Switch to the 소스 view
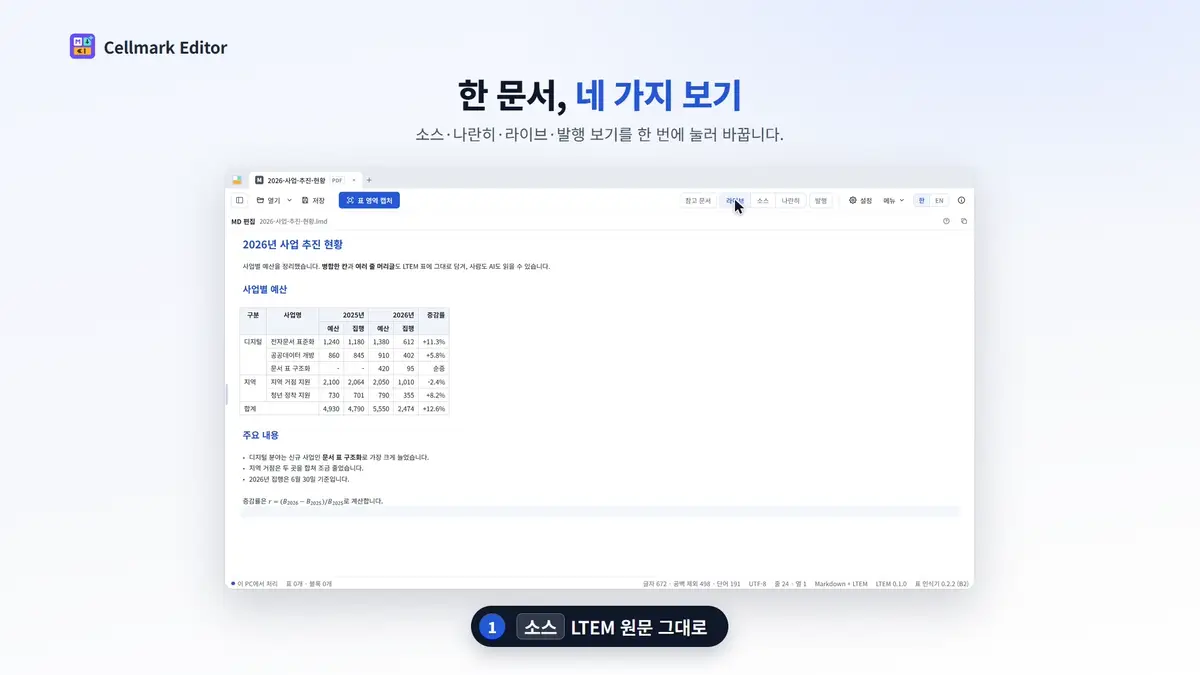1200x675 pixels. coord(763,200)
